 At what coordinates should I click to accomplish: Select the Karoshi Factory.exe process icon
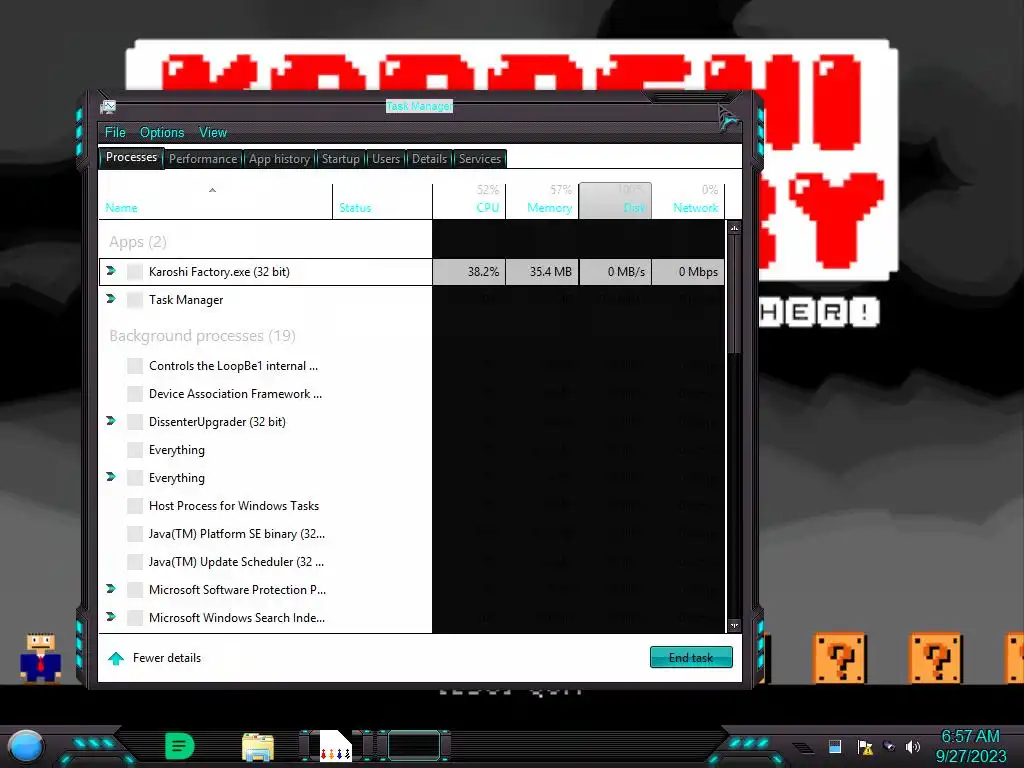pos(135,272)
